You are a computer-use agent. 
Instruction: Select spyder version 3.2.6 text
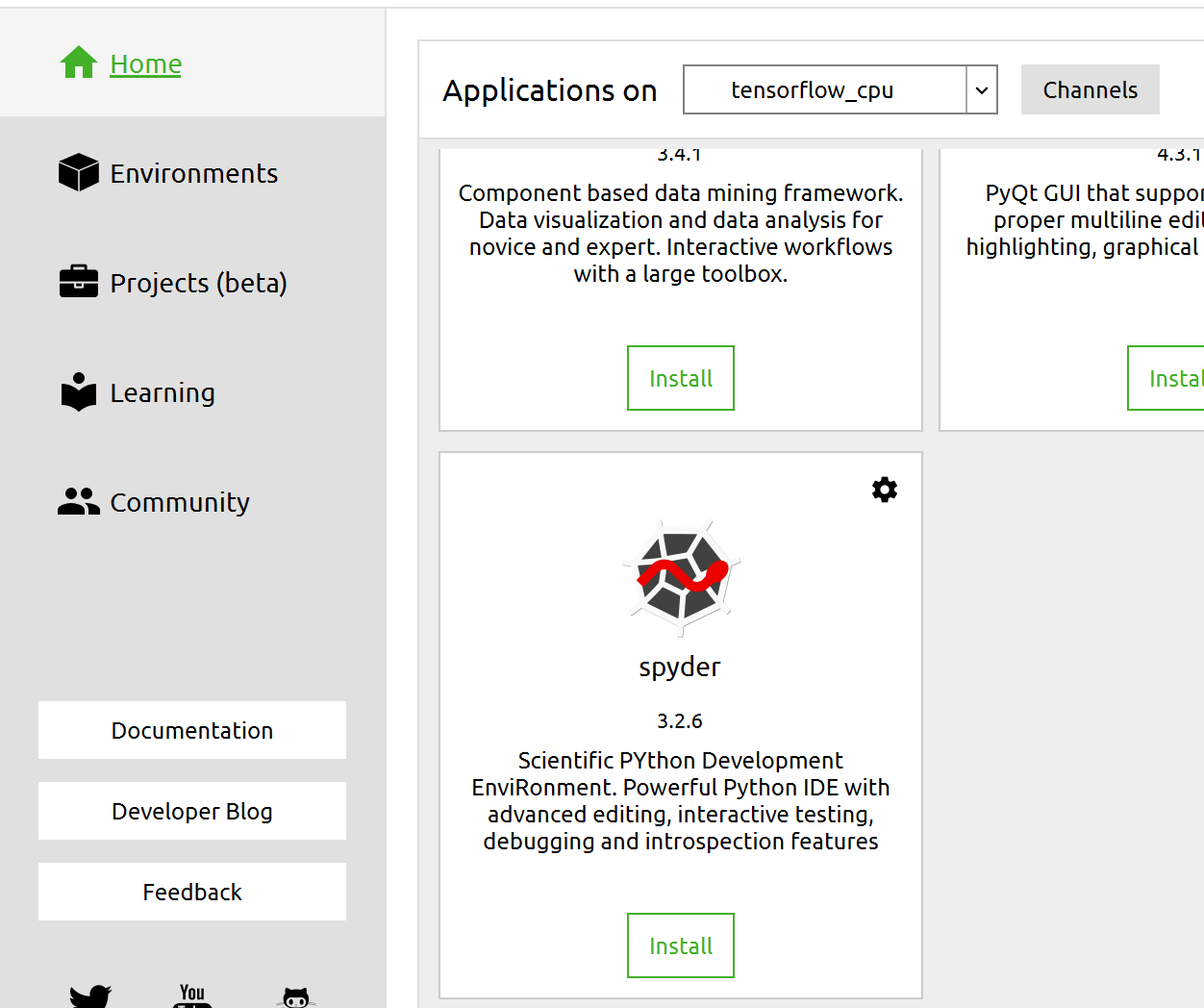point(680,720)
